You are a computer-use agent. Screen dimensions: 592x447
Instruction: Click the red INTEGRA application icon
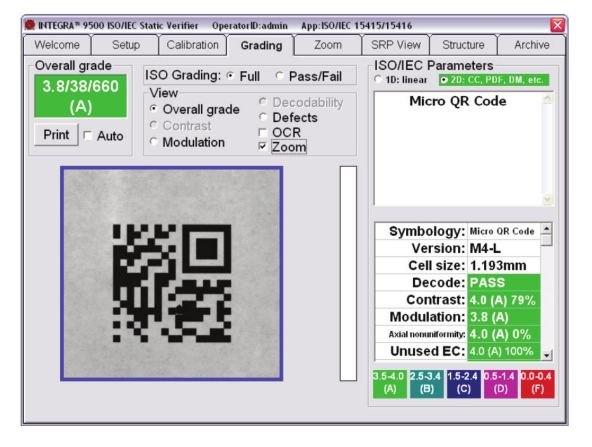coord(30,25)
